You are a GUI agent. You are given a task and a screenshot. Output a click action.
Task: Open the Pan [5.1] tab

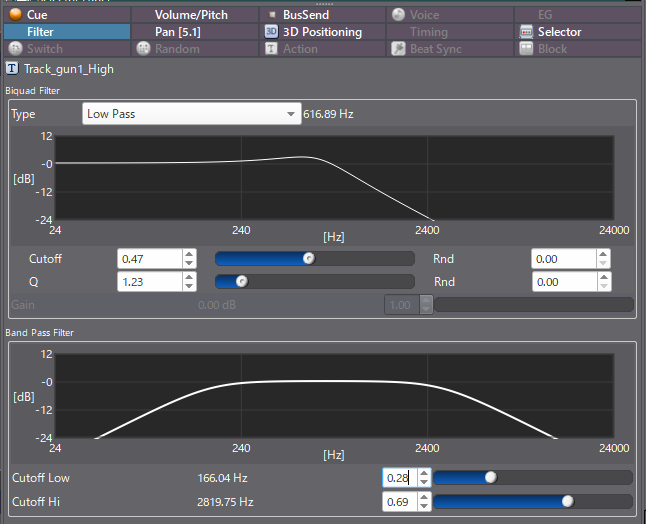point(194,32)
